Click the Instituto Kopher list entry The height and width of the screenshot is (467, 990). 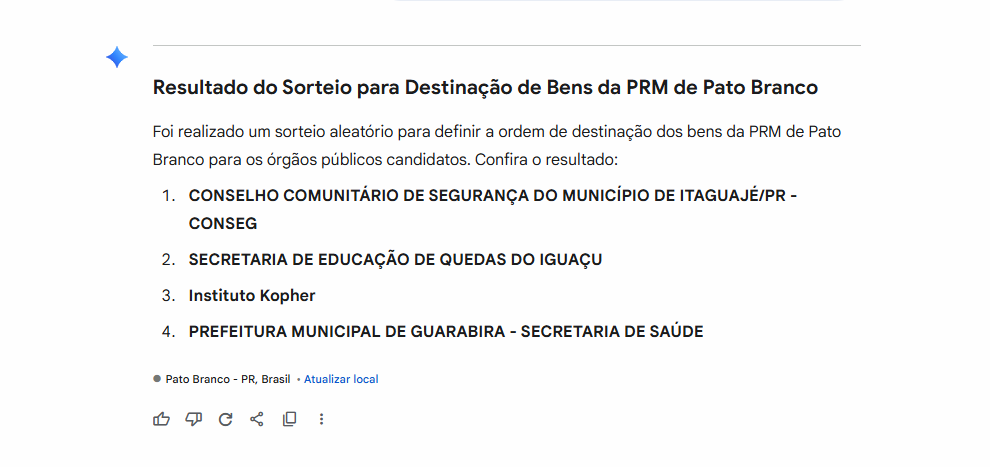252,296
